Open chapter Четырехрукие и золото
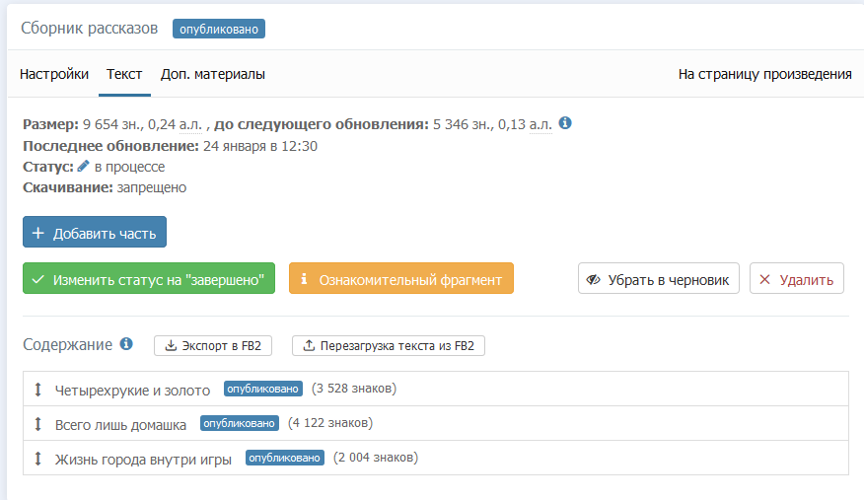This screenshot has width=864, height=500. tap(133, 389)
